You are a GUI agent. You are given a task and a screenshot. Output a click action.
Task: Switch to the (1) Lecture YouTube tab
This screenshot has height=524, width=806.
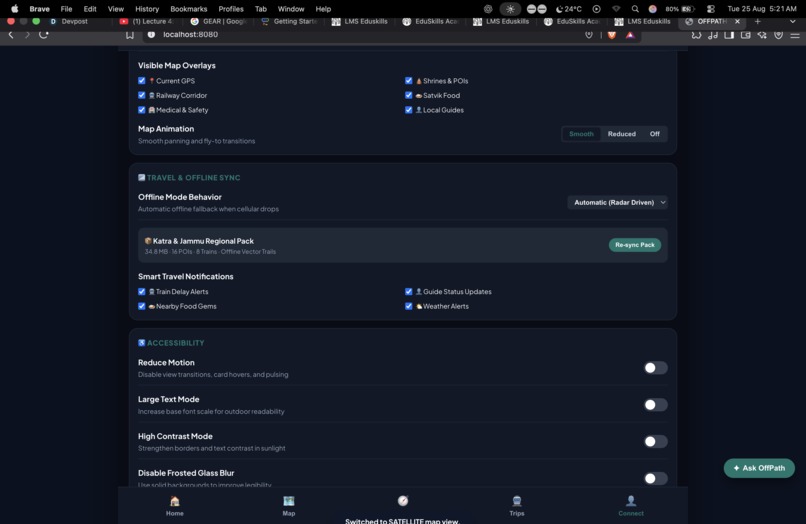tap(149, 21)
